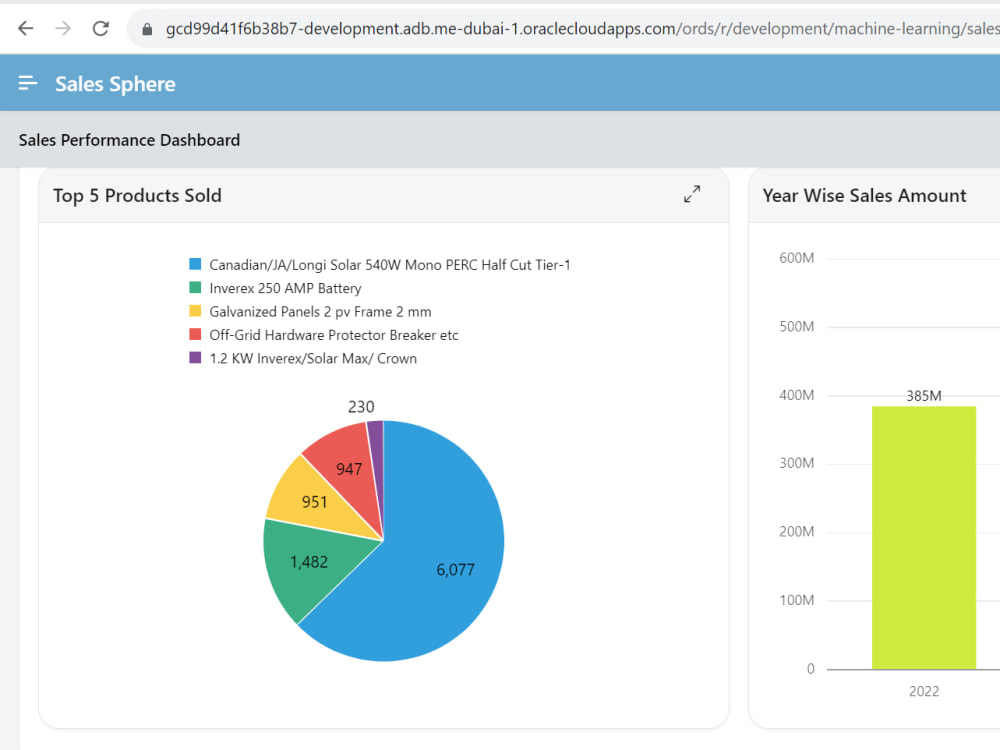Click the Sales Performance Dashboard title
Screen dimensions: 1000x750
(x=129, y=140)
